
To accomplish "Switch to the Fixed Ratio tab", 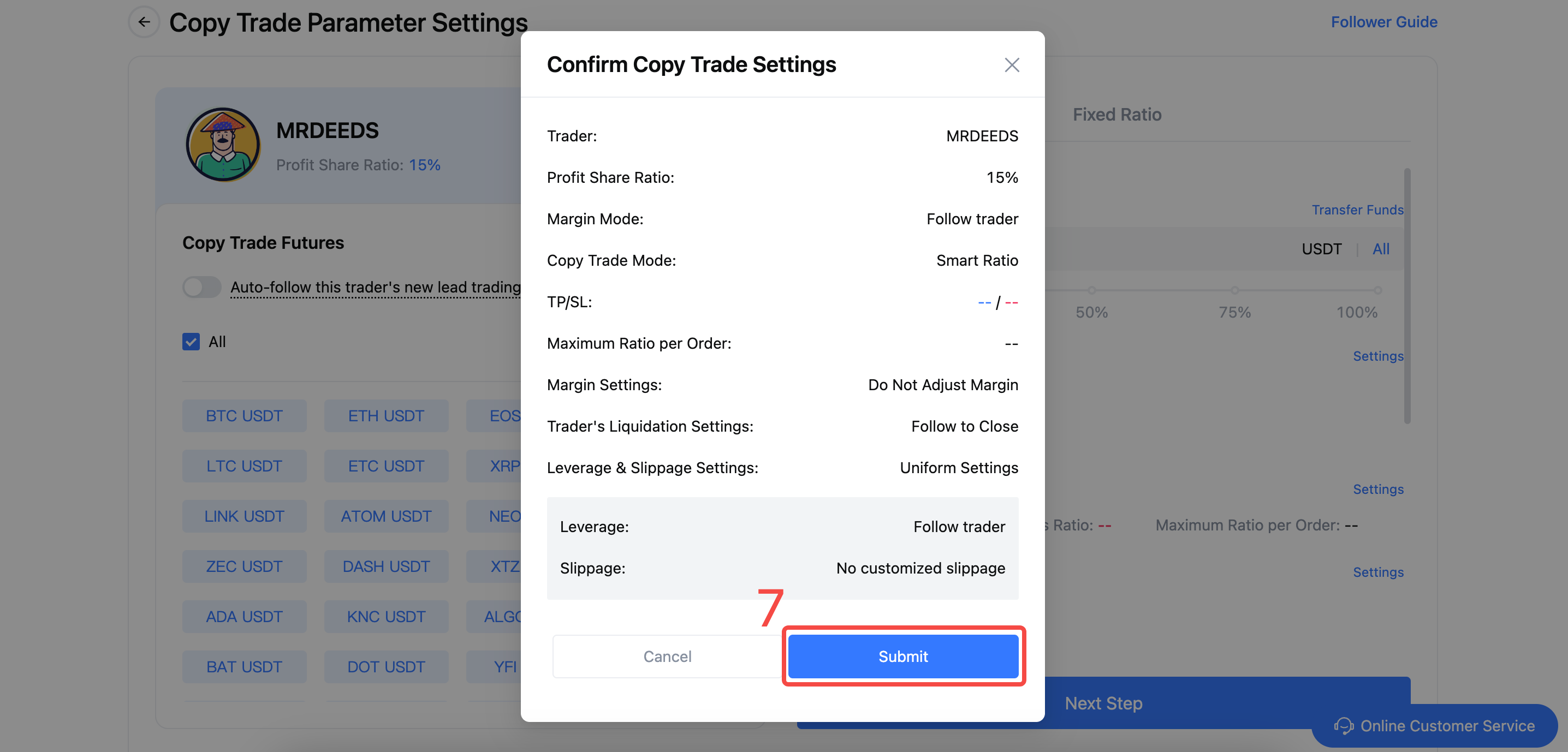I will point(1117,115).
